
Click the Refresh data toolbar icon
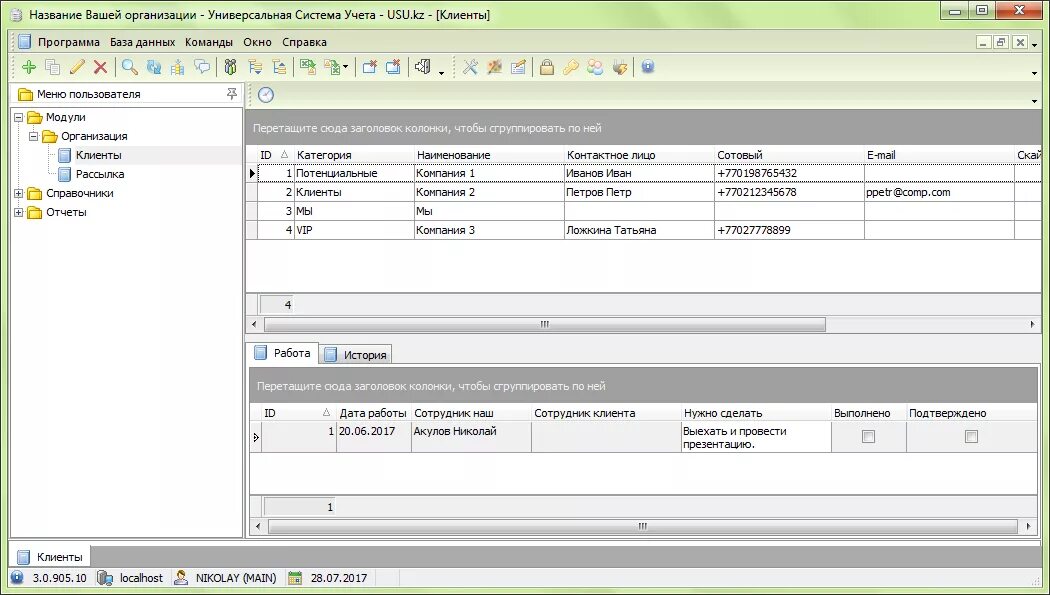pos(154,67)
